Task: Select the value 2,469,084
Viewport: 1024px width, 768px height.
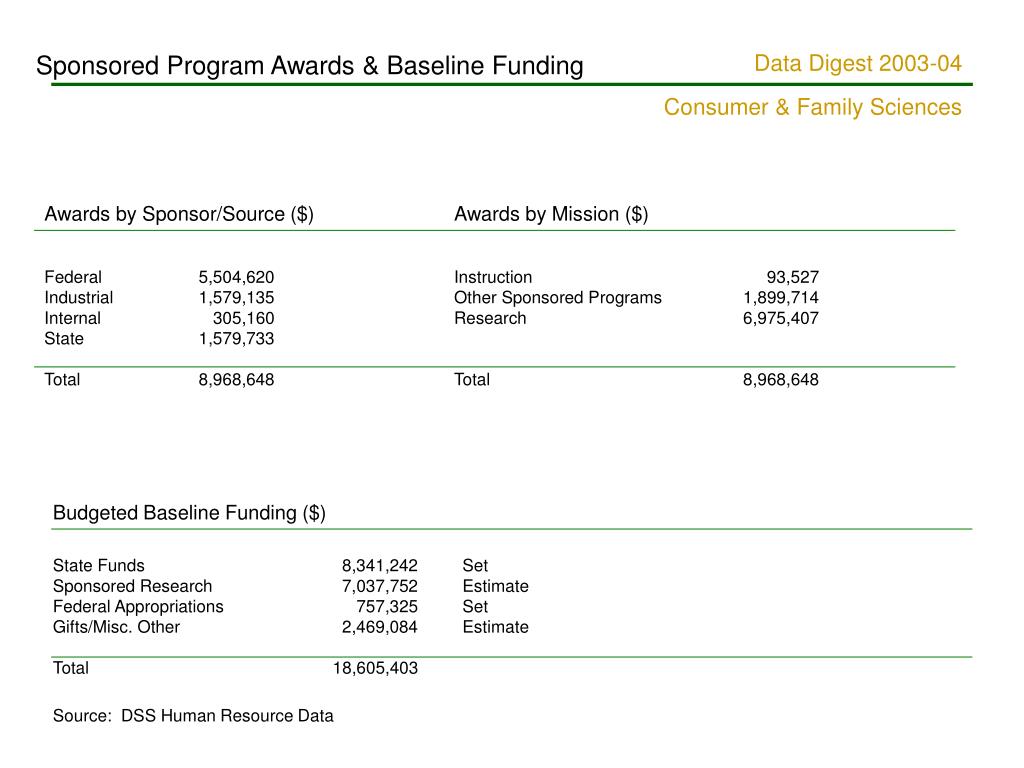Action: click(380, 628)
